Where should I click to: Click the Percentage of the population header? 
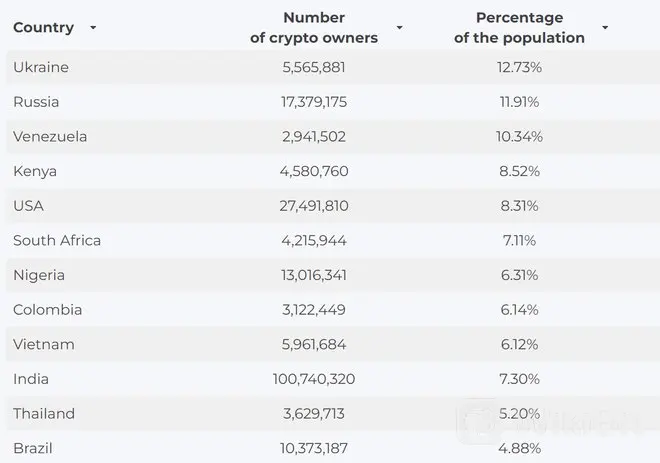[519, 28]
